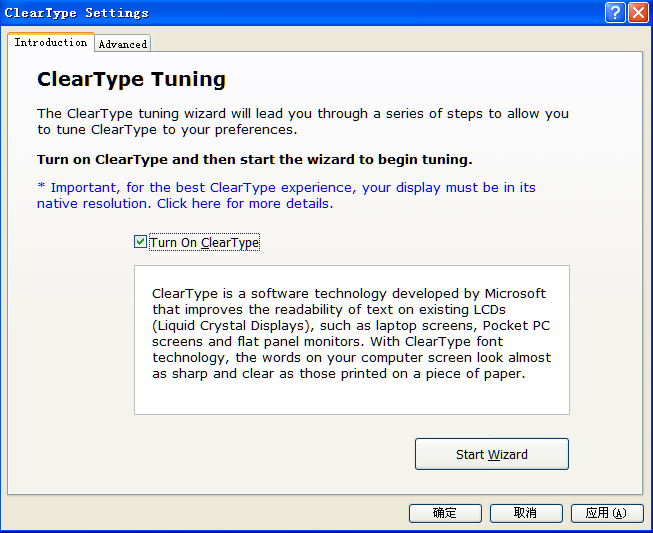Open the native resolution details link
Image resolution: width=653 pixels, height=533 pixels.
[x=286, y=195]
